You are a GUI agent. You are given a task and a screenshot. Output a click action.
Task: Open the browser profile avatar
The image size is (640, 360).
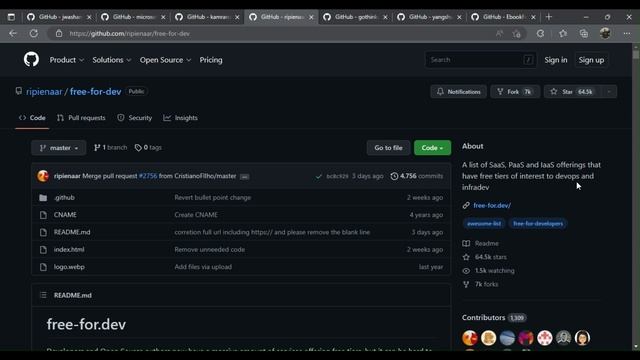pyautogui.click(x=605, y=33)
